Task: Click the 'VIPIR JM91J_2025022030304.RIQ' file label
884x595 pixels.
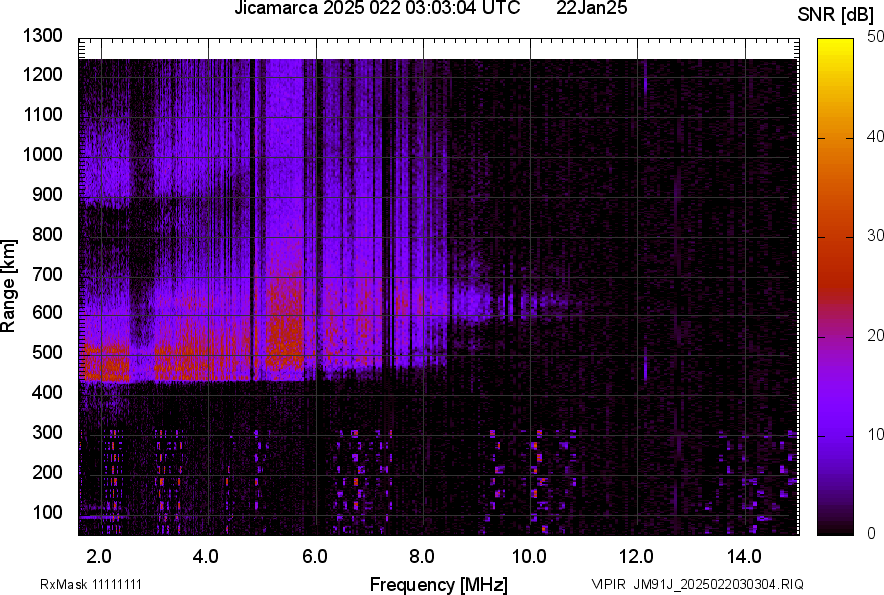Action: [697, 584]
